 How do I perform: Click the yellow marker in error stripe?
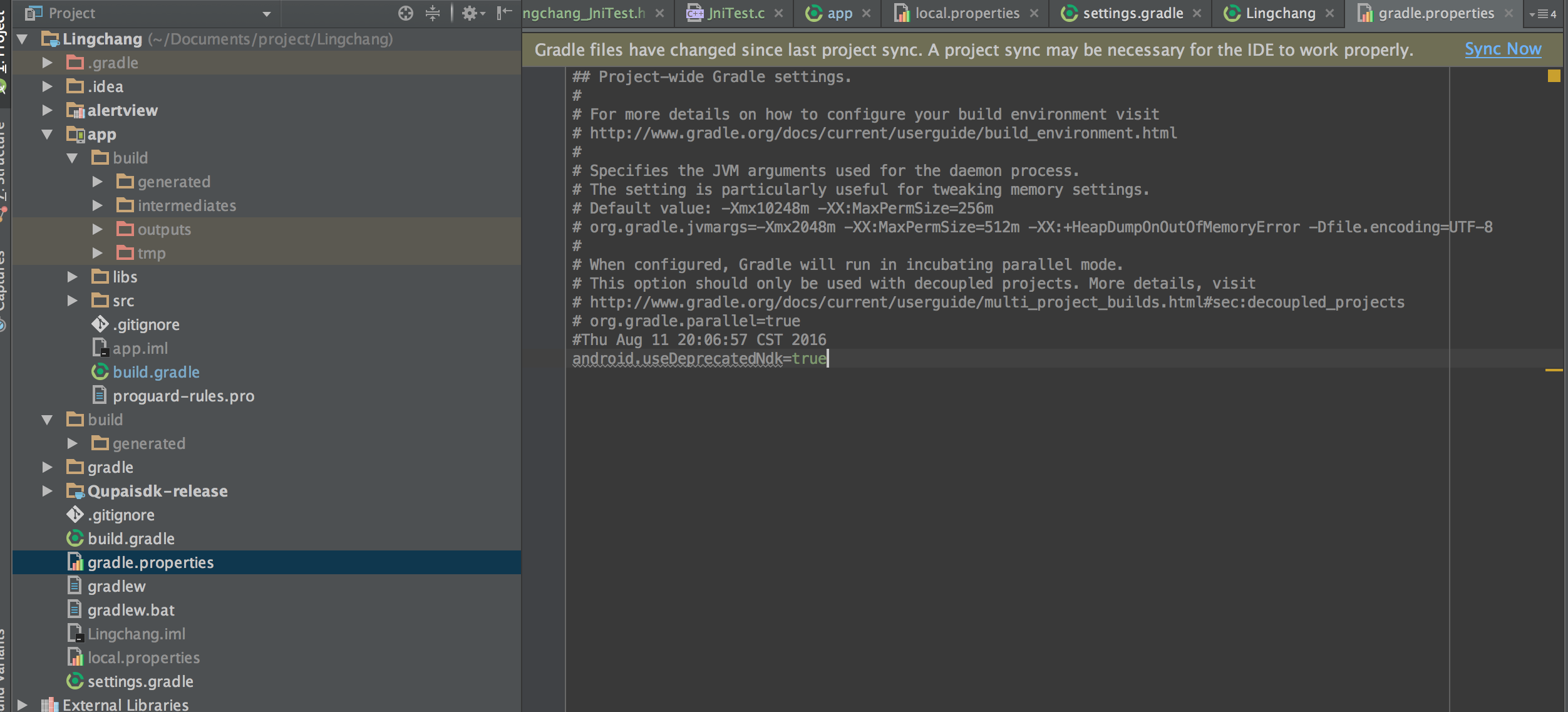(x=1554, y=370)
